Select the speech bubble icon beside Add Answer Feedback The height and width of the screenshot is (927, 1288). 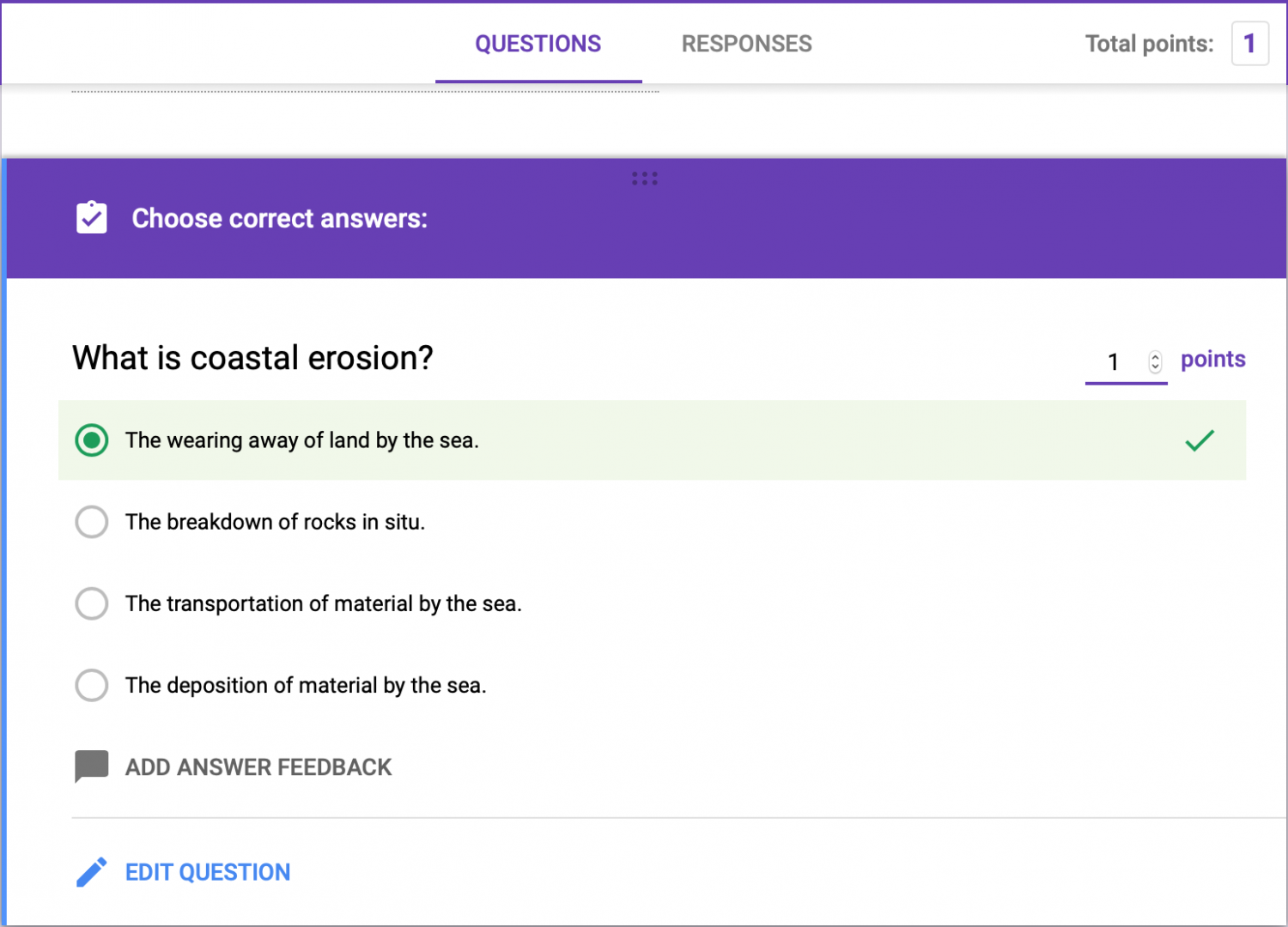coord(91,765)
